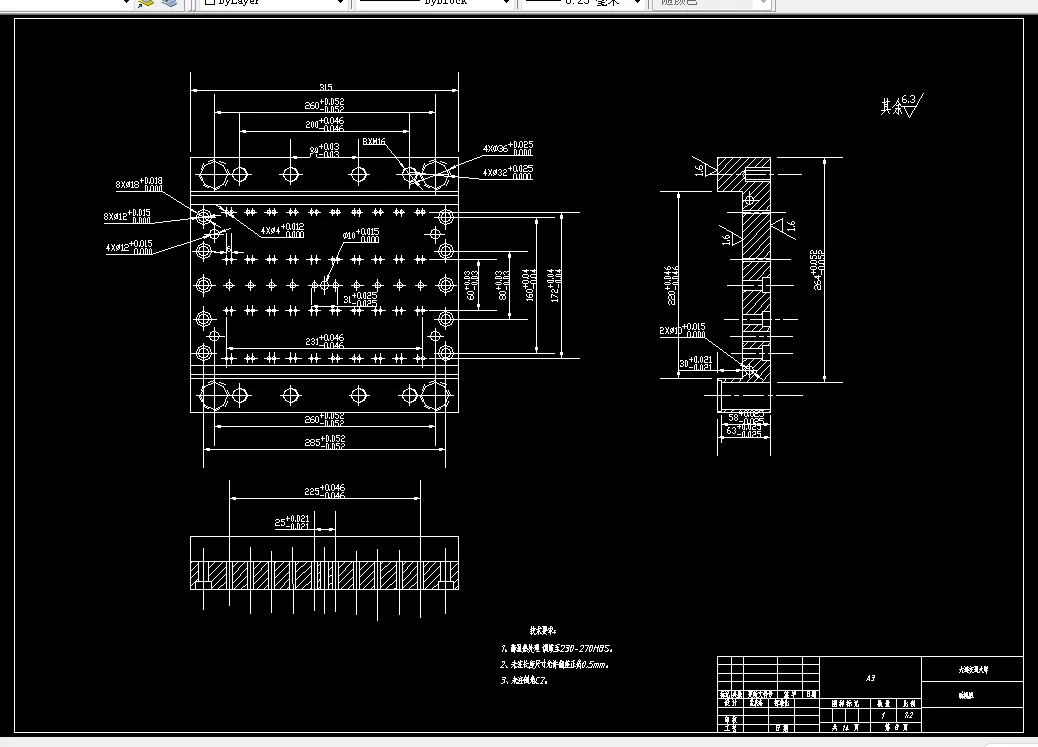Click the 172±0.04 vertical dimension
This screenshot has height=747, width=1038.
(x=555, y=285)
